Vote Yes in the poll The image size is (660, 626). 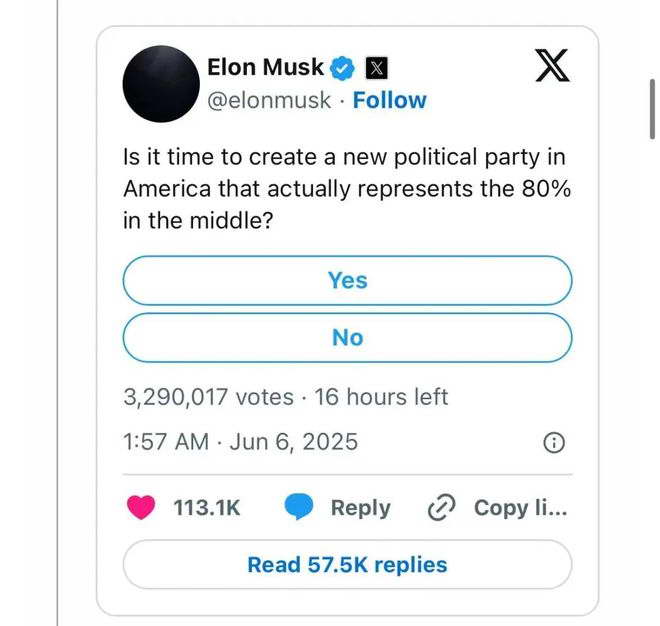[347, 281]
